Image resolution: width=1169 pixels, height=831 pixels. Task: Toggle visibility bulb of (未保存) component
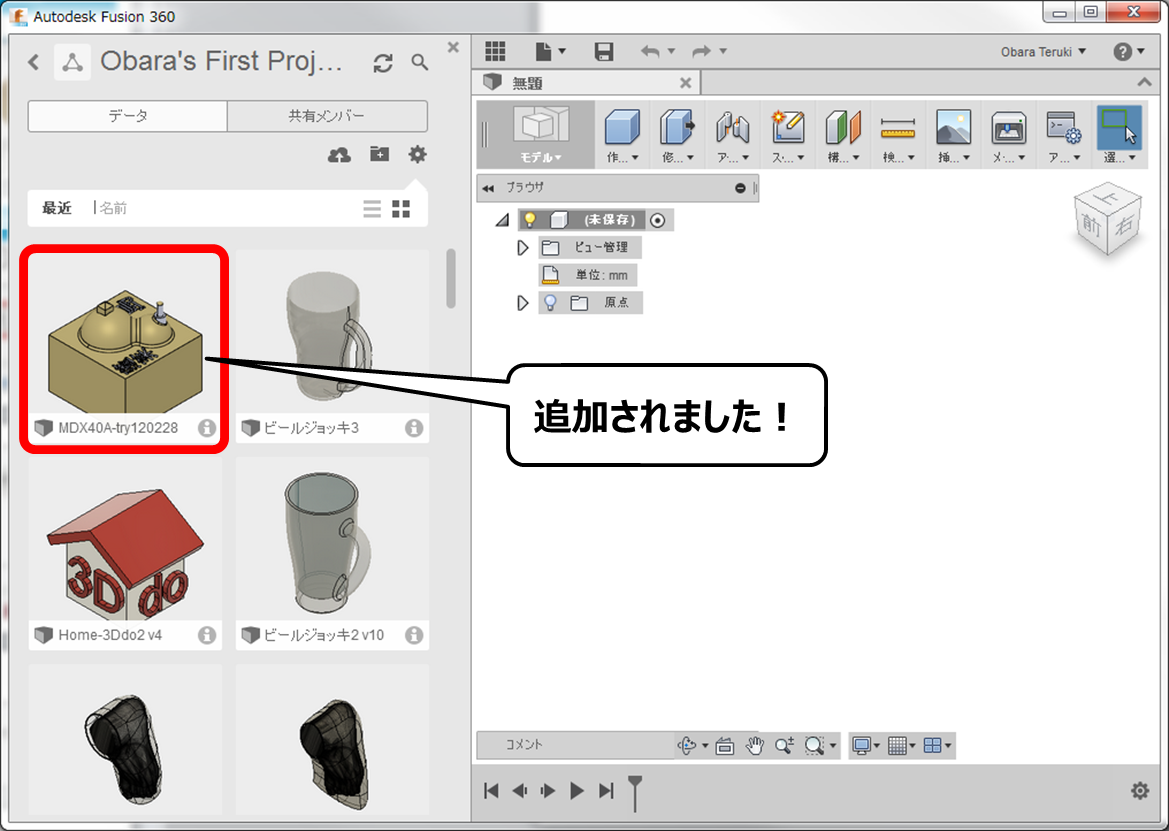coord(530,220)
